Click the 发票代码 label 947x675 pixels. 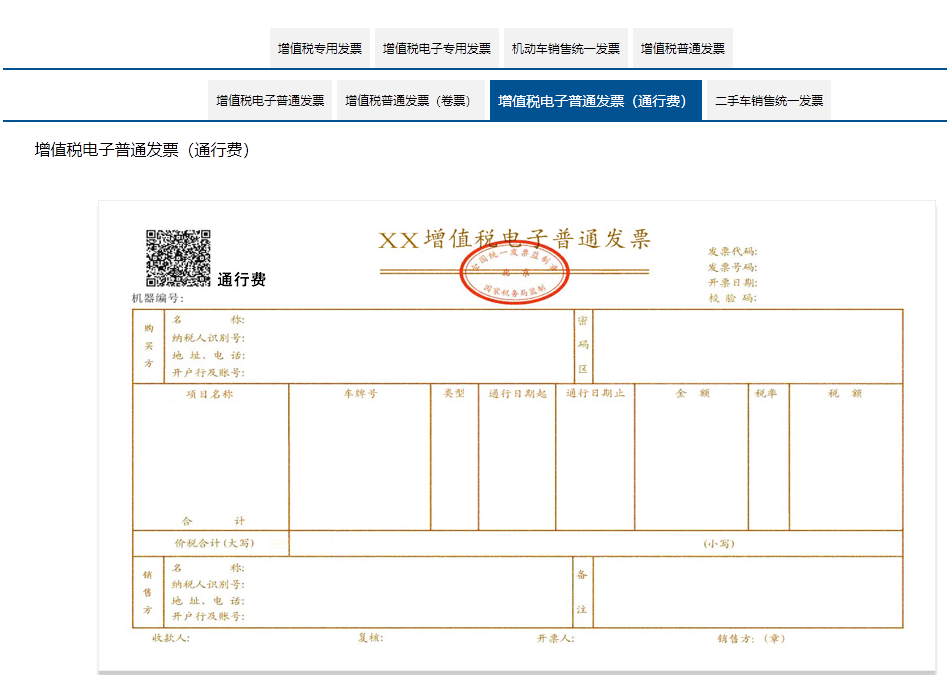coord(733,251)
